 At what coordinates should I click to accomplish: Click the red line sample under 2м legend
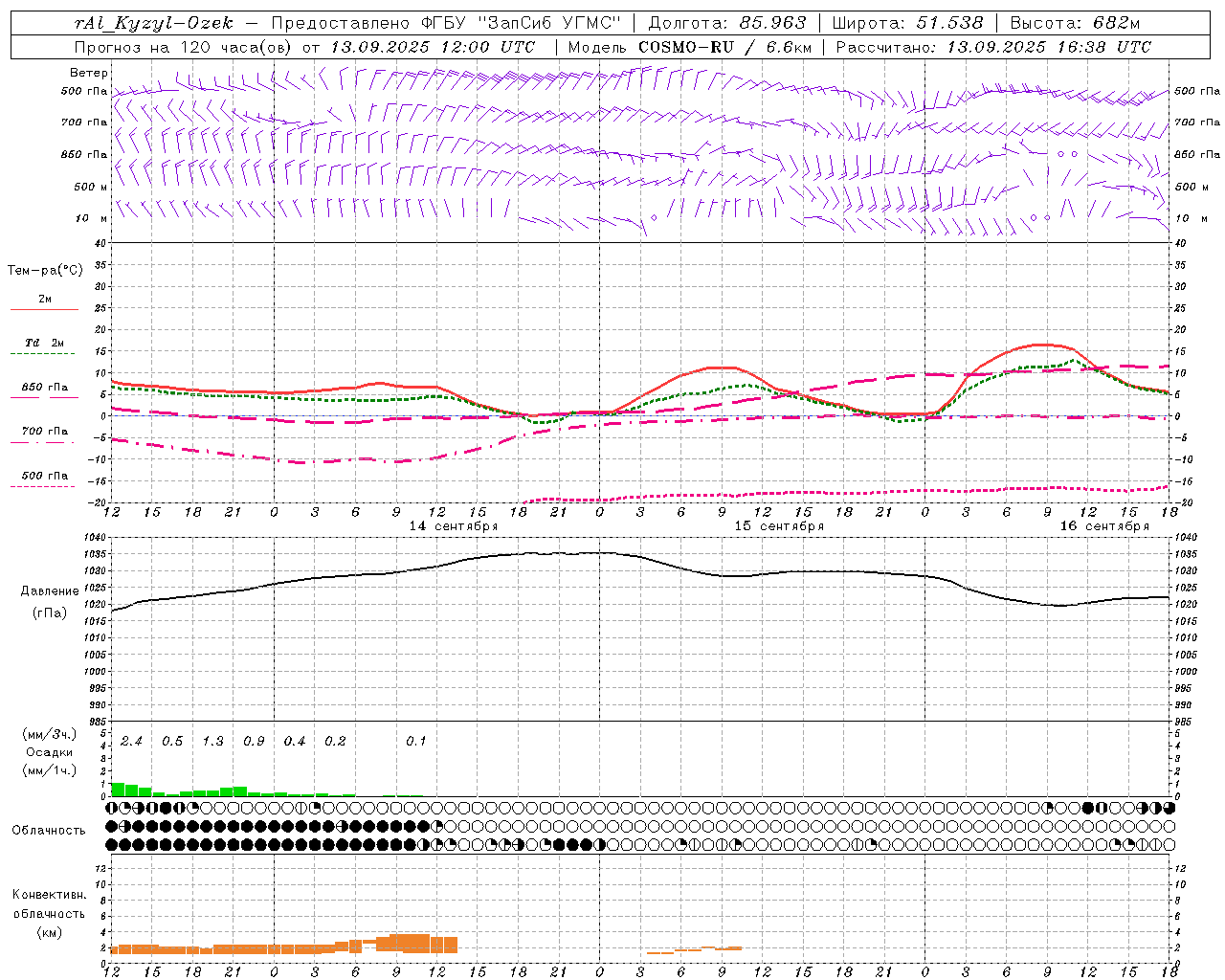point(44,310)
